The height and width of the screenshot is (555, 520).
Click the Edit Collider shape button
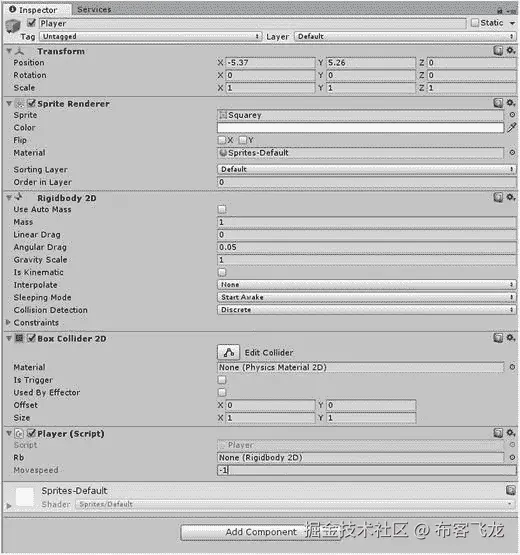tap(228, 353)
